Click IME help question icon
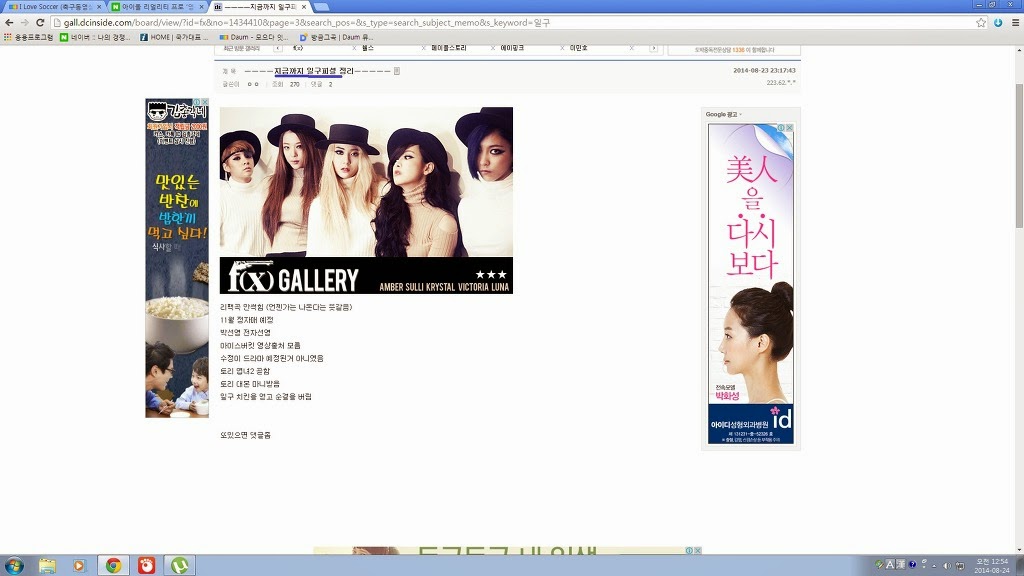 (x=912, y=564)
